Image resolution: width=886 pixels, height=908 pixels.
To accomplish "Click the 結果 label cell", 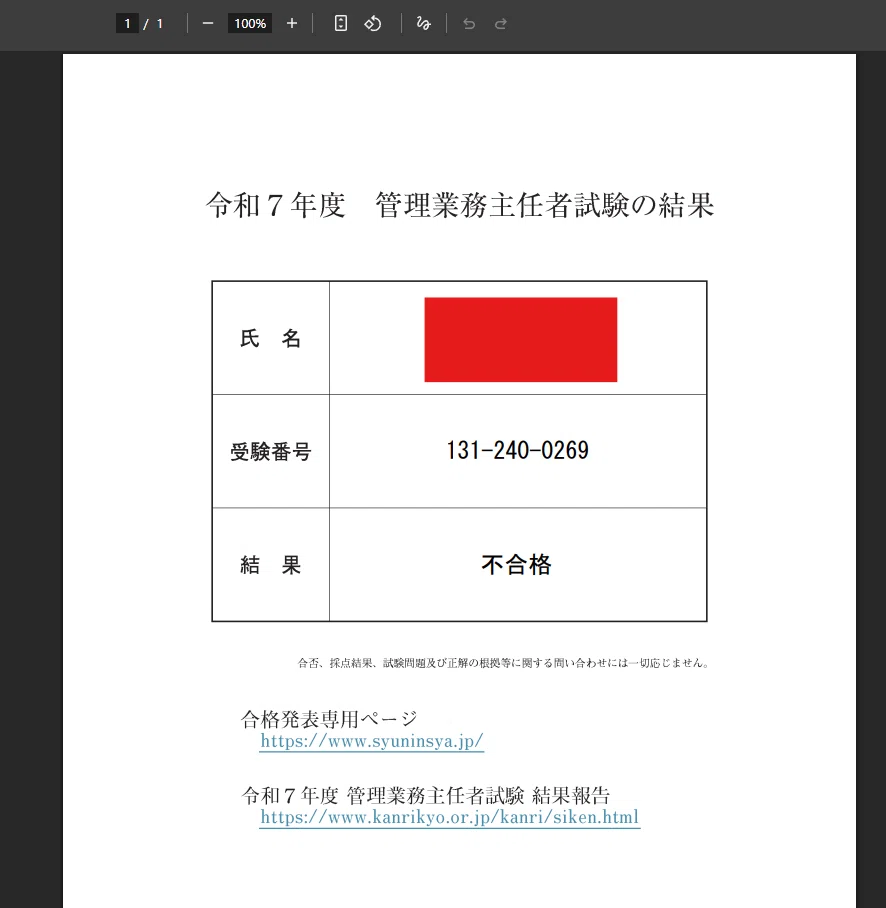I will coord(270,565).
